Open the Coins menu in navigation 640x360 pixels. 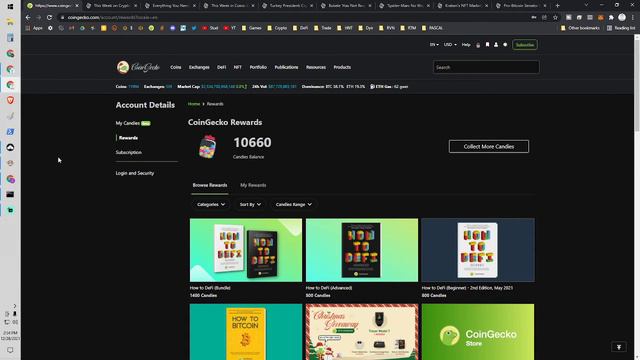tap(176, 67)
